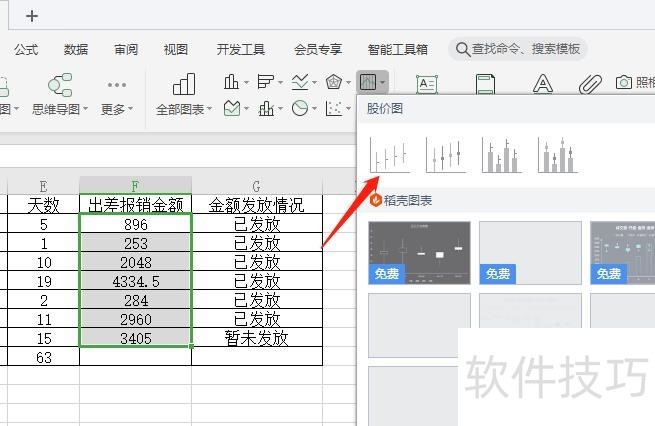The height and width of the screenshot is (426, 655).
Task: Insert a bar chart from the ribbon
Action: click(x=270, y=82)
